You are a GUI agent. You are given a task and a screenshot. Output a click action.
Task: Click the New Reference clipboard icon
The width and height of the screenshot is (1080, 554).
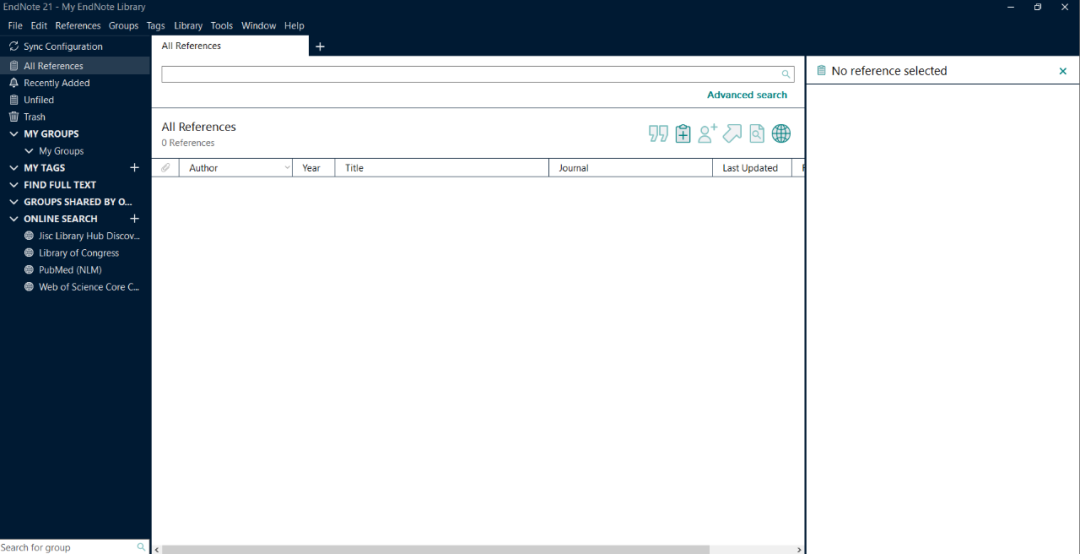tap(683, 134)
